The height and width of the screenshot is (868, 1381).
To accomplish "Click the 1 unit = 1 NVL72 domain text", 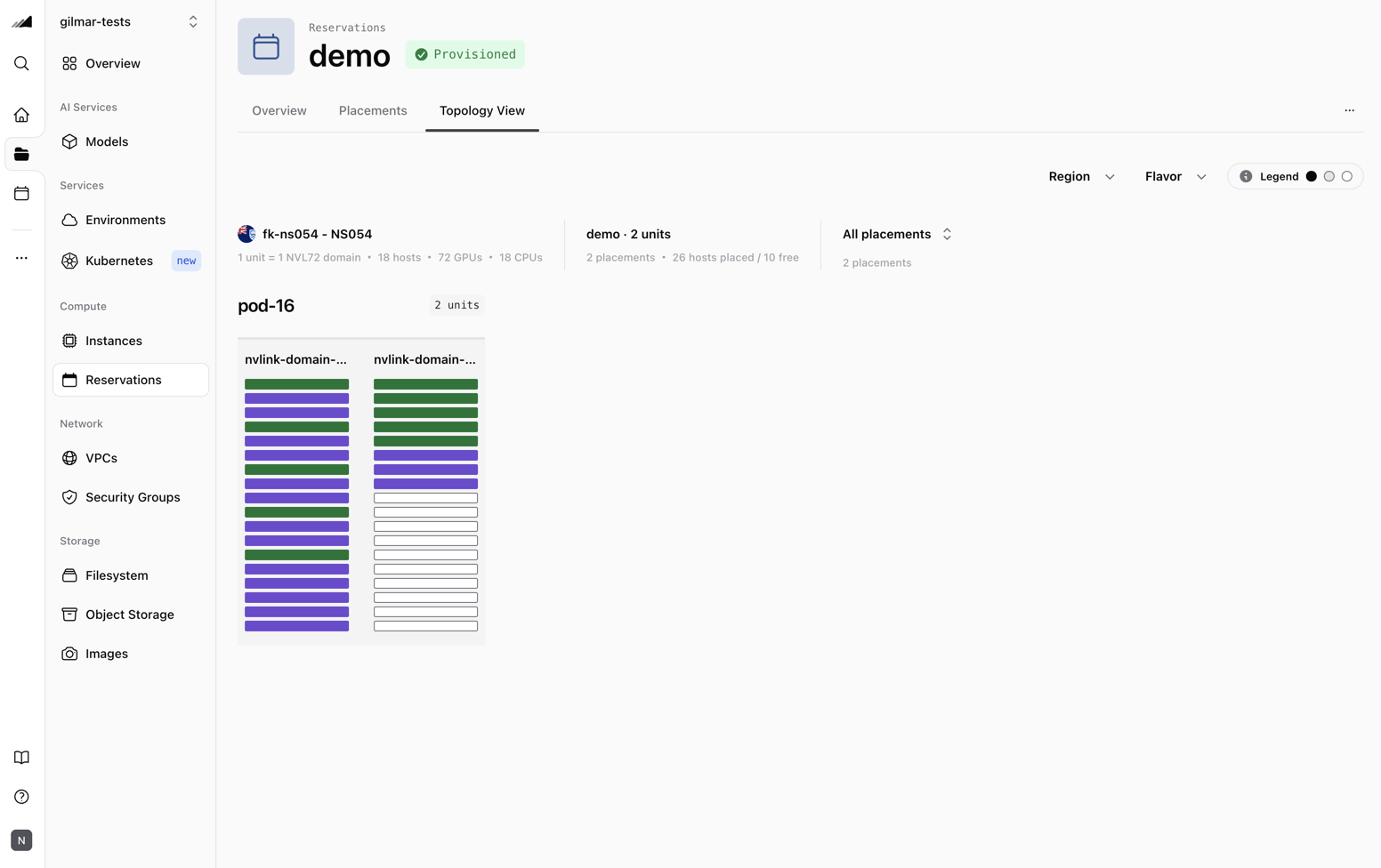I will click(299, 258).
